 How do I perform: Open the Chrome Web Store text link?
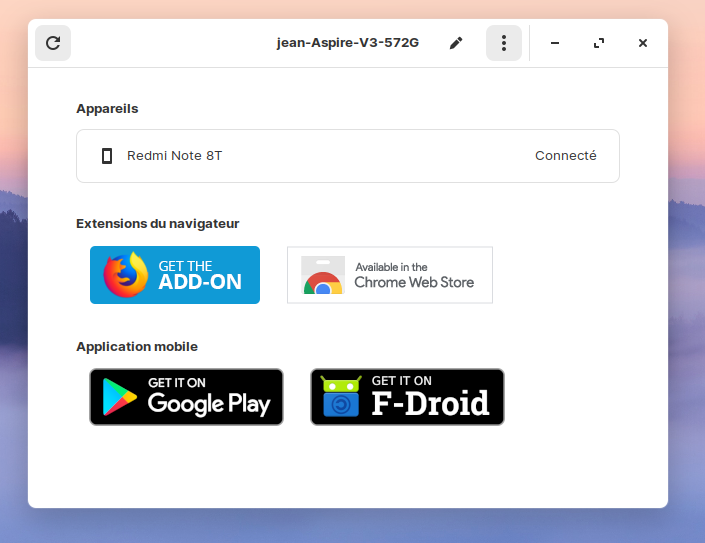tap(414, 276)
